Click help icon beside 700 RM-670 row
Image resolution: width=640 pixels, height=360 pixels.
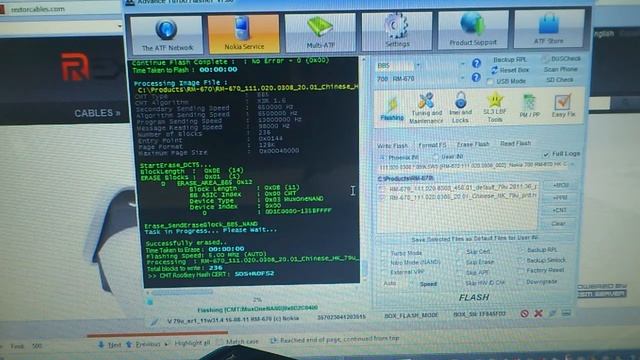coord(476,77)
